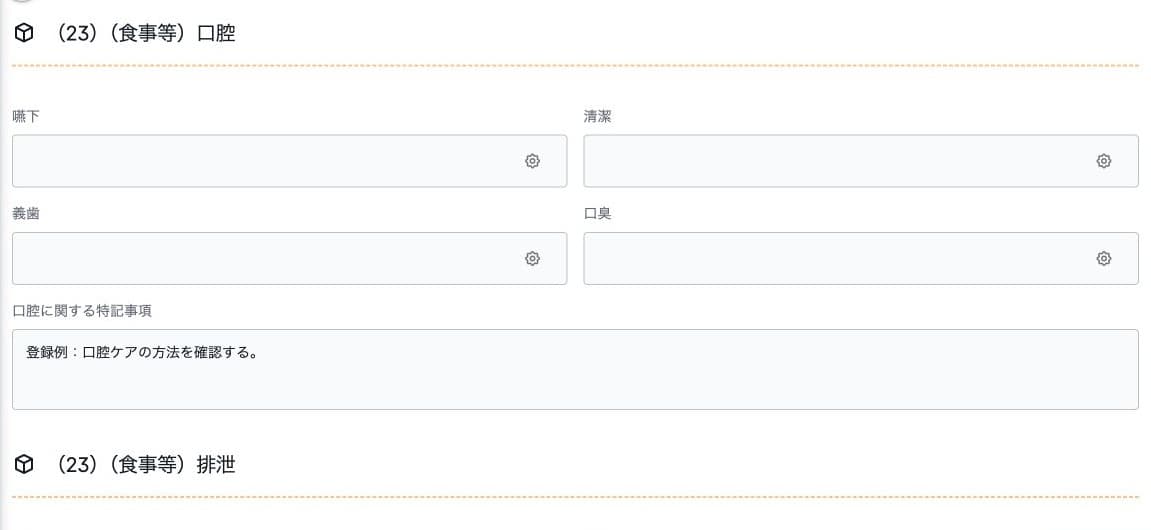Select the 義歯 input box

point(289,258)
